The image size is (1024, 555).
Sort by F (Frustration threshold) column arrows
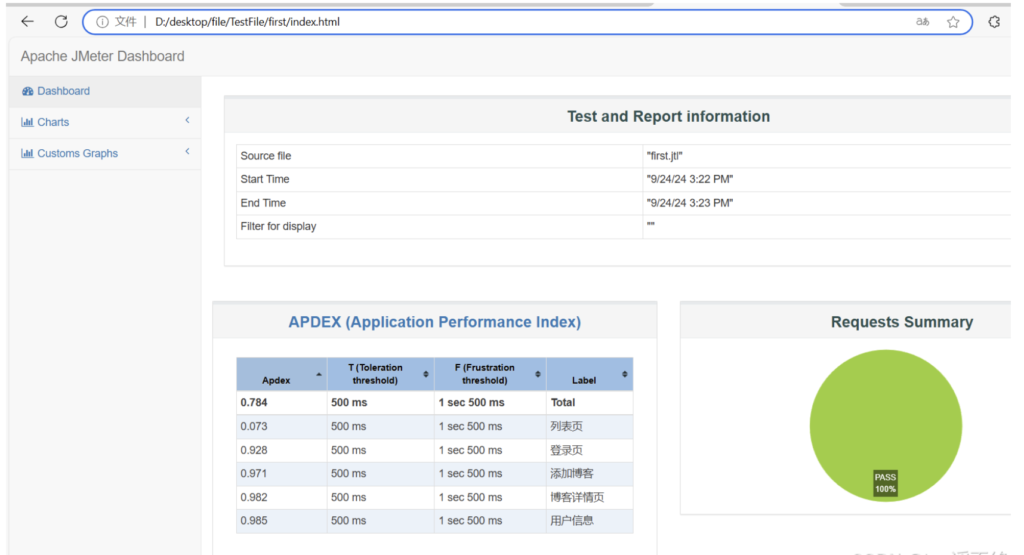pos(537,374)
